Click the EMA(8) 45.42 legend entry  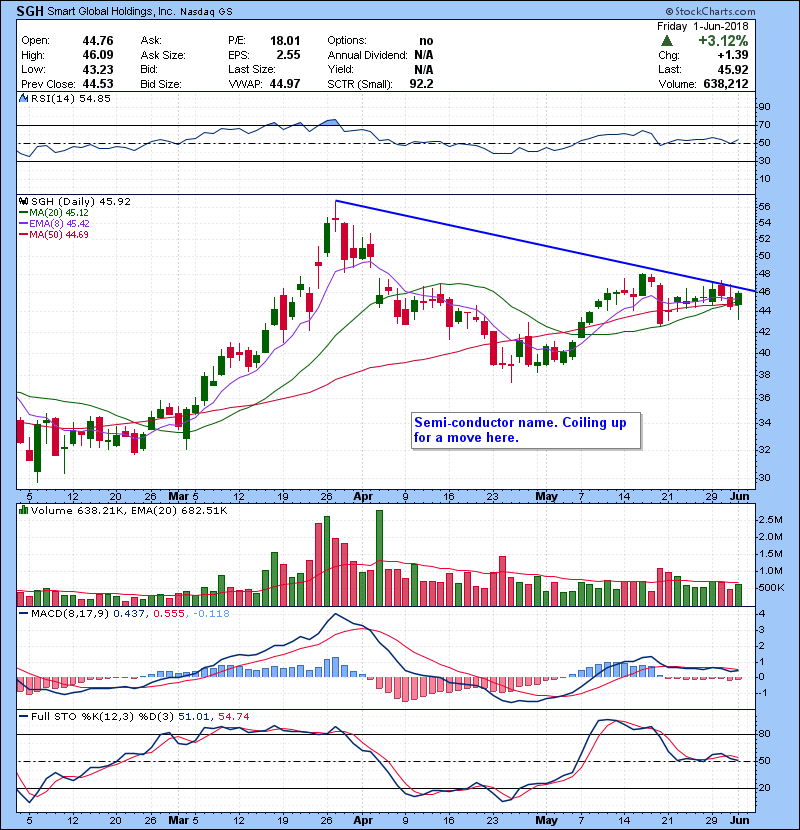pos(54,223)
